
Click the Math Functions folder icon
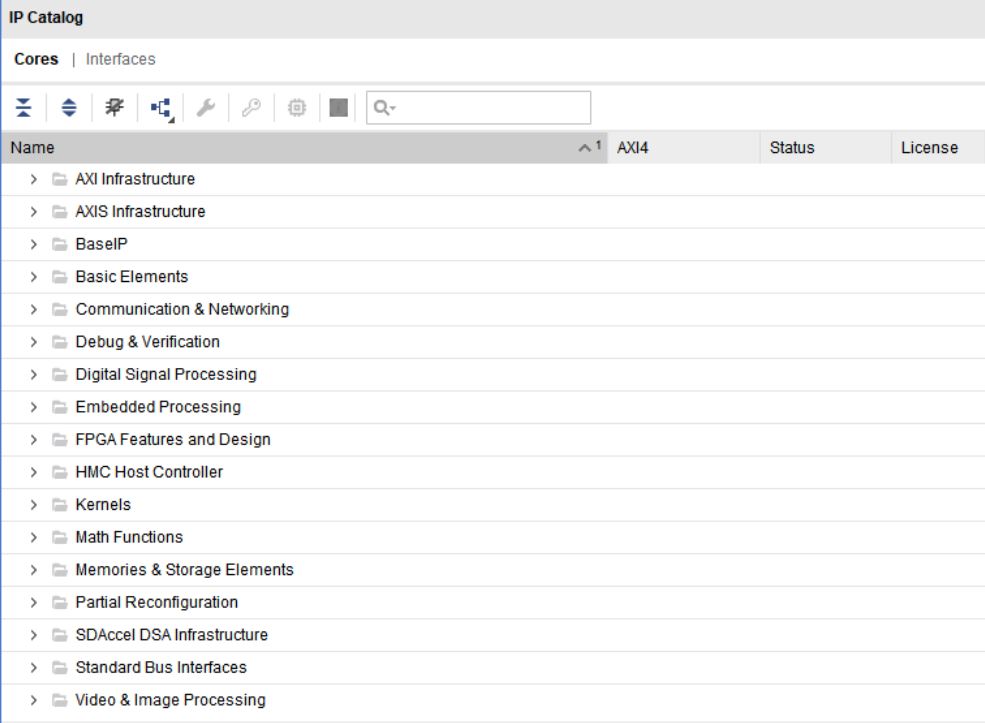60,537
